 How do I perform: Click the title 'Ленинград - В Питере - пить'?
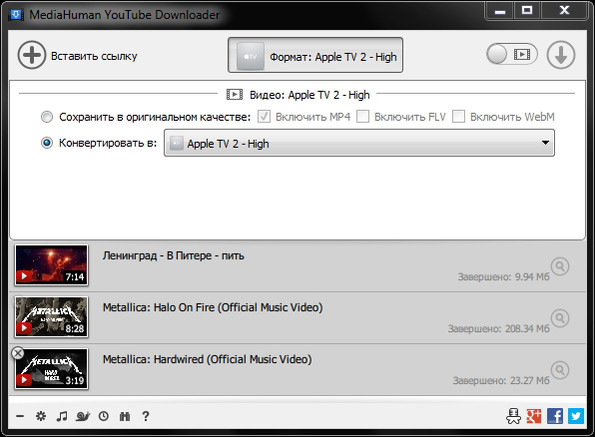173,256
